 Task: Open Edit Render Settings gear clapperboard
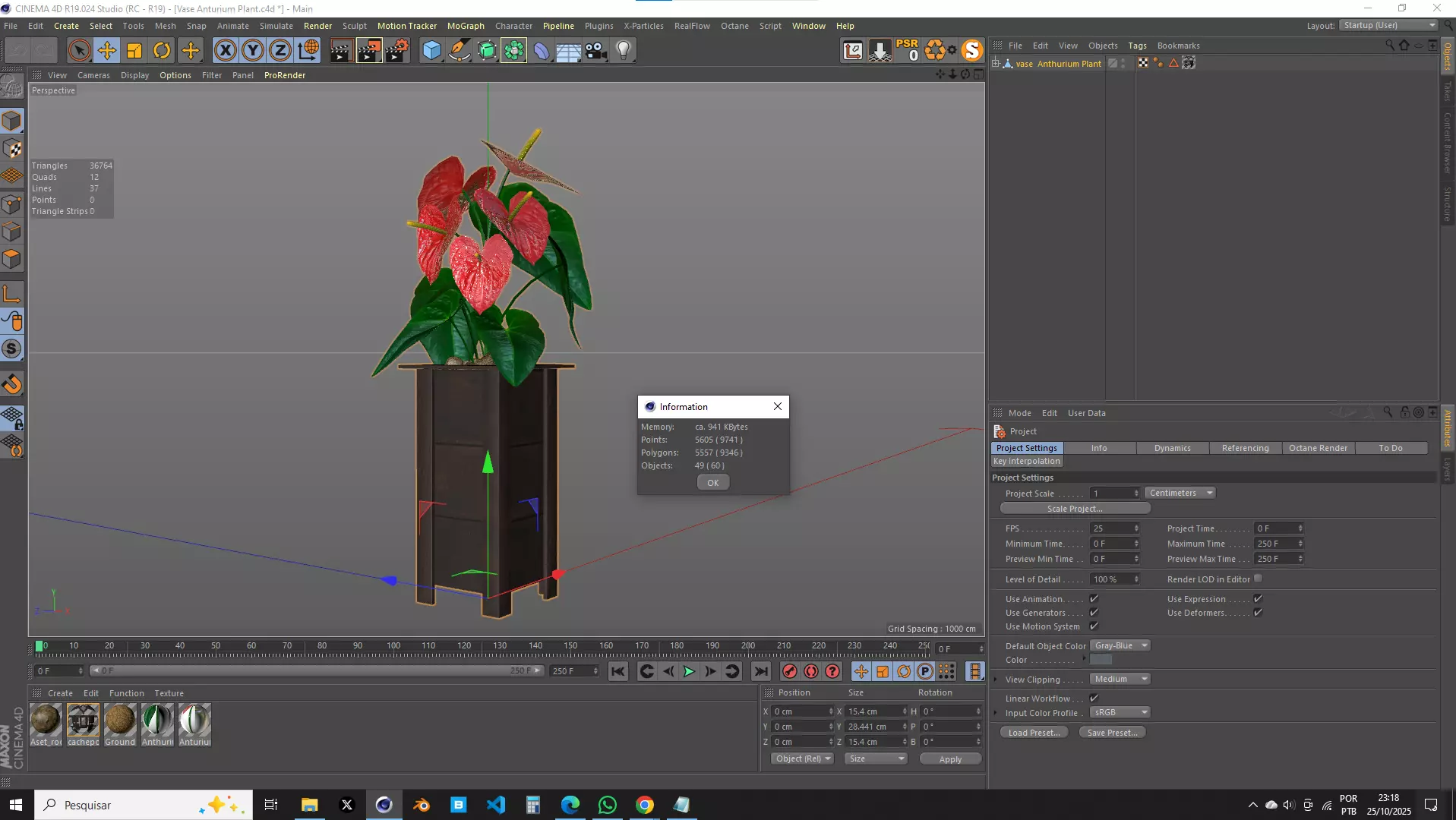pyautogui.click(x=397, y=51)
